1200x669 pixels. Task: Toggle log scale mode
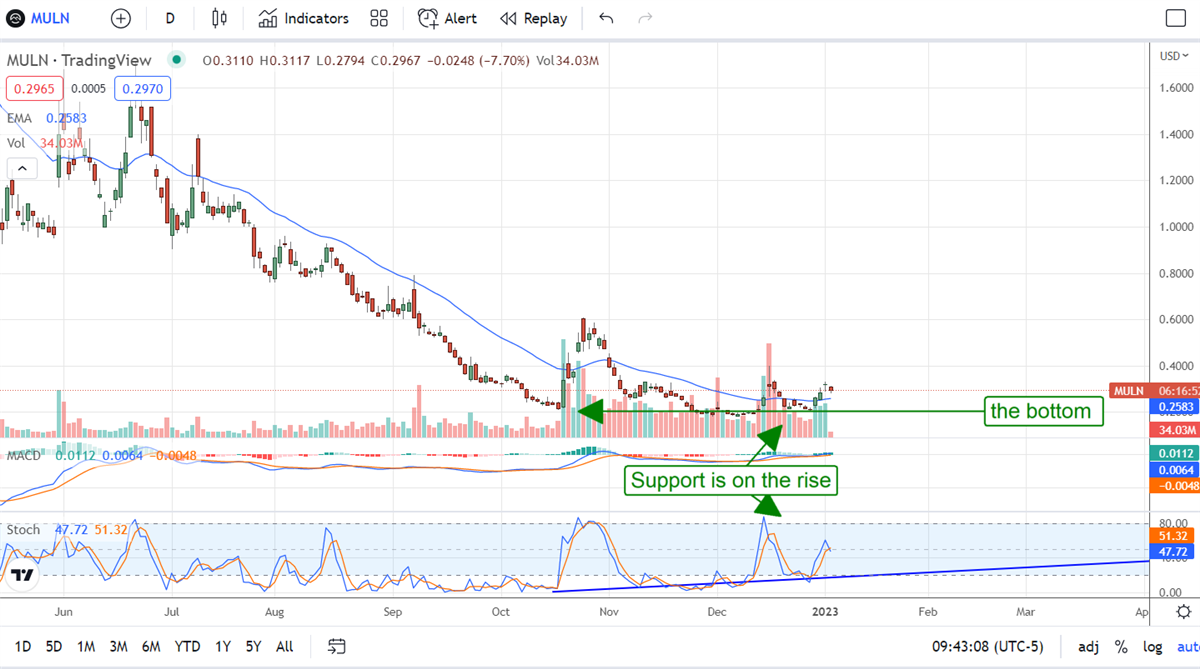[1152, 646]
